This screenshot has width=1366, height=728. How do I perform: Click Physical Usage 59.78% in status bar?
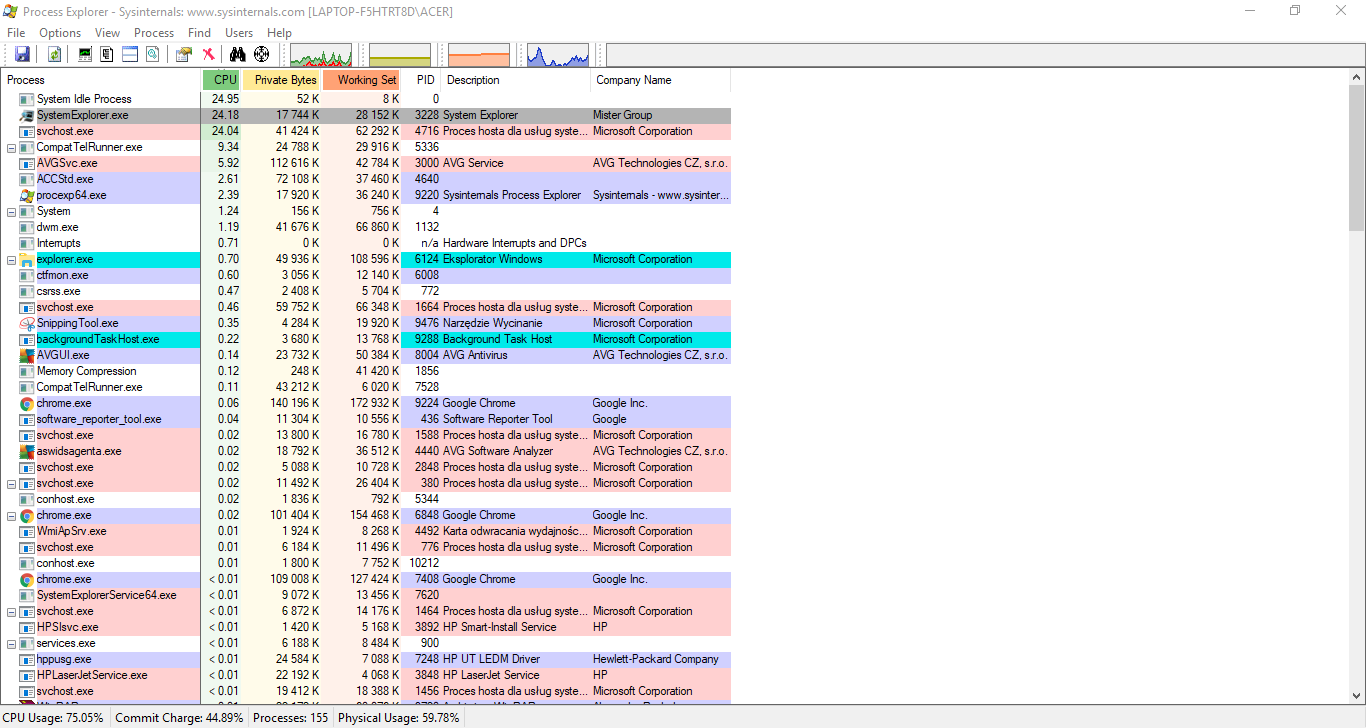[398, 718]
